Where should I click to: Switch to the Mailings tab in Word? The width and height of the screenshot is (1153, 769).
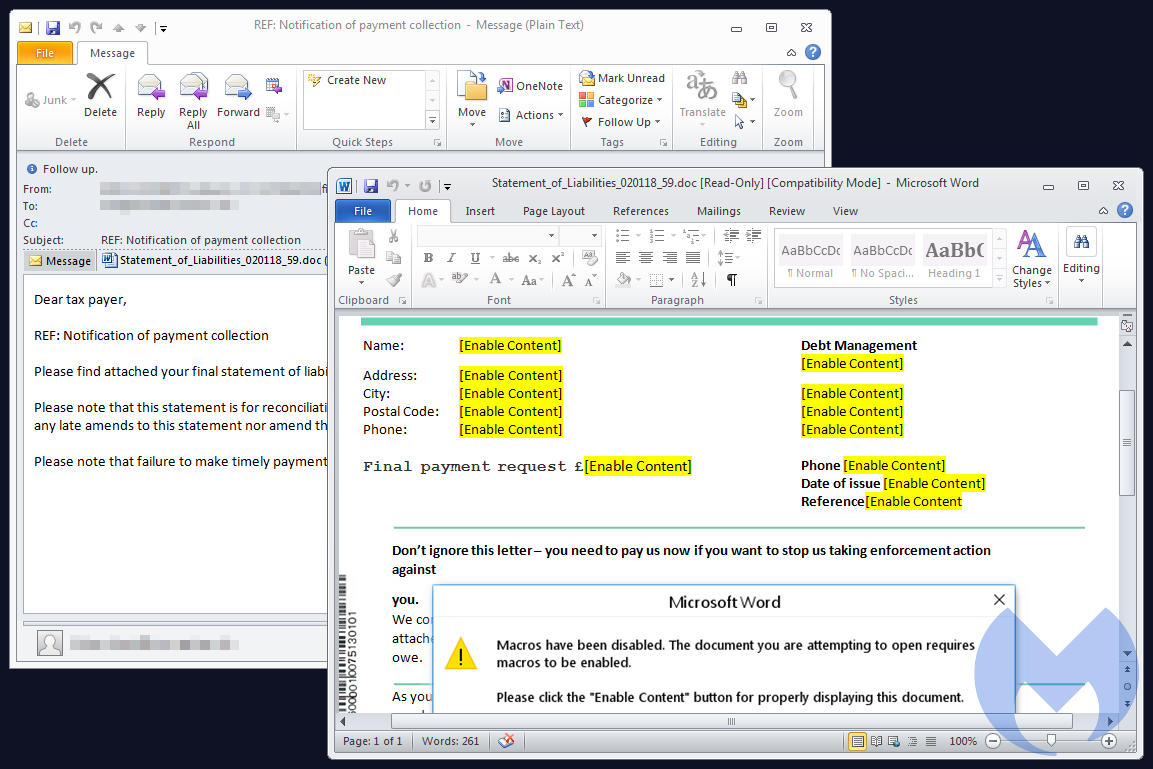click(x=718, y=211)
